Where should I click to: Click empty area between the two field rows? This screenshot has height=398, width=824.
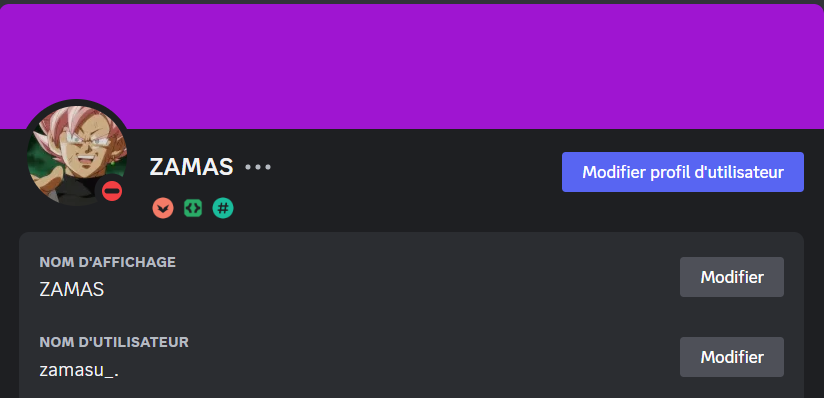click(x=357, y=317)
